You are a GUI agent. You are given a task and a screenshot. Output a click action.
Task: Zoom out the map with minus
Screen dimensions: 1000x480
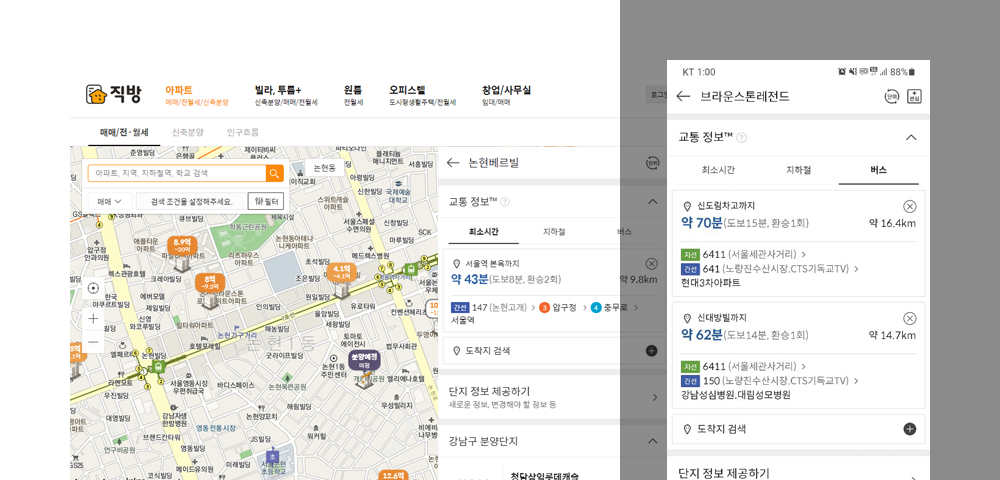(93, 342)
